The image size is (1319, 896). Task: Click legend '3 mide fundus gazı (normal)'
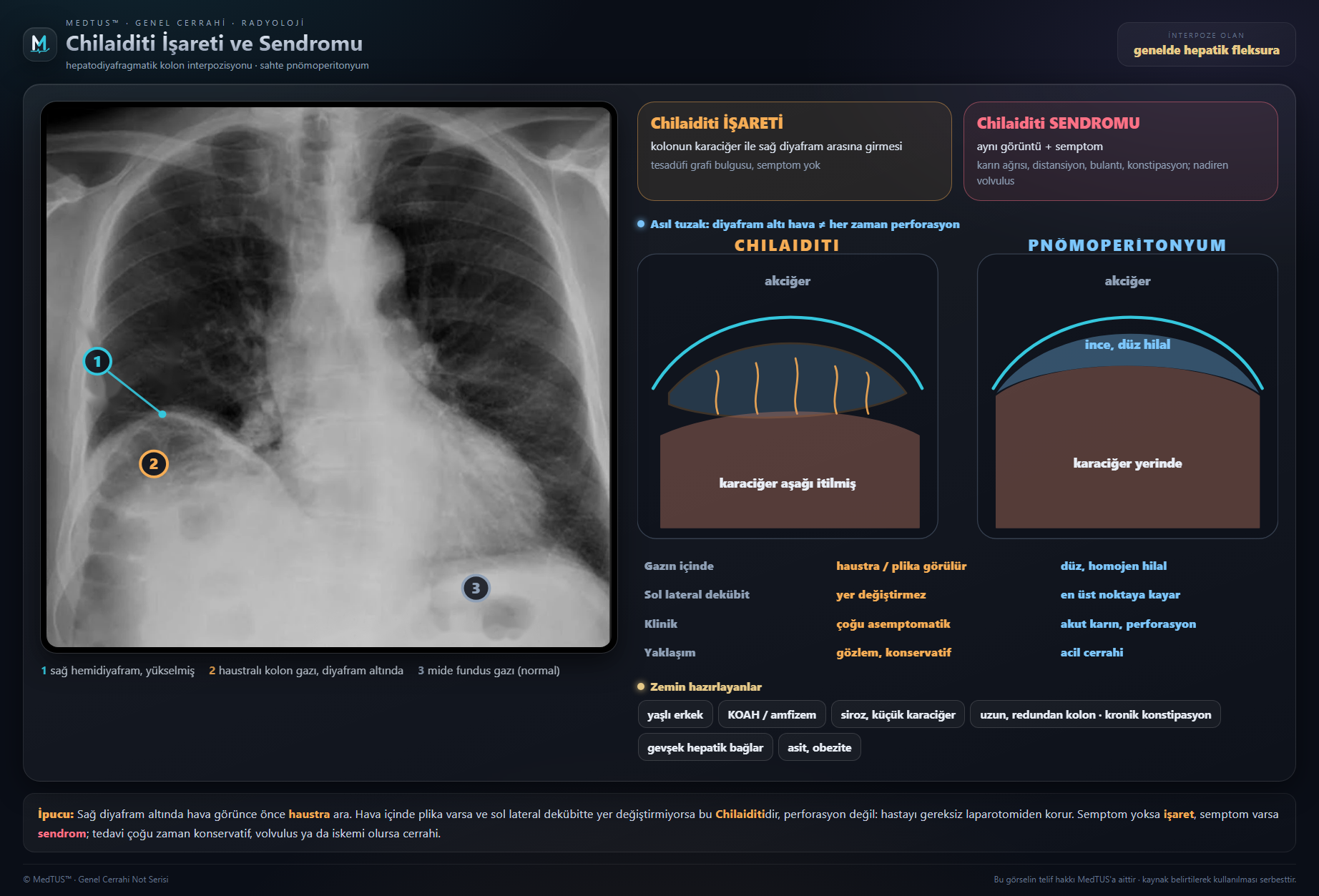tap(489, 670)
